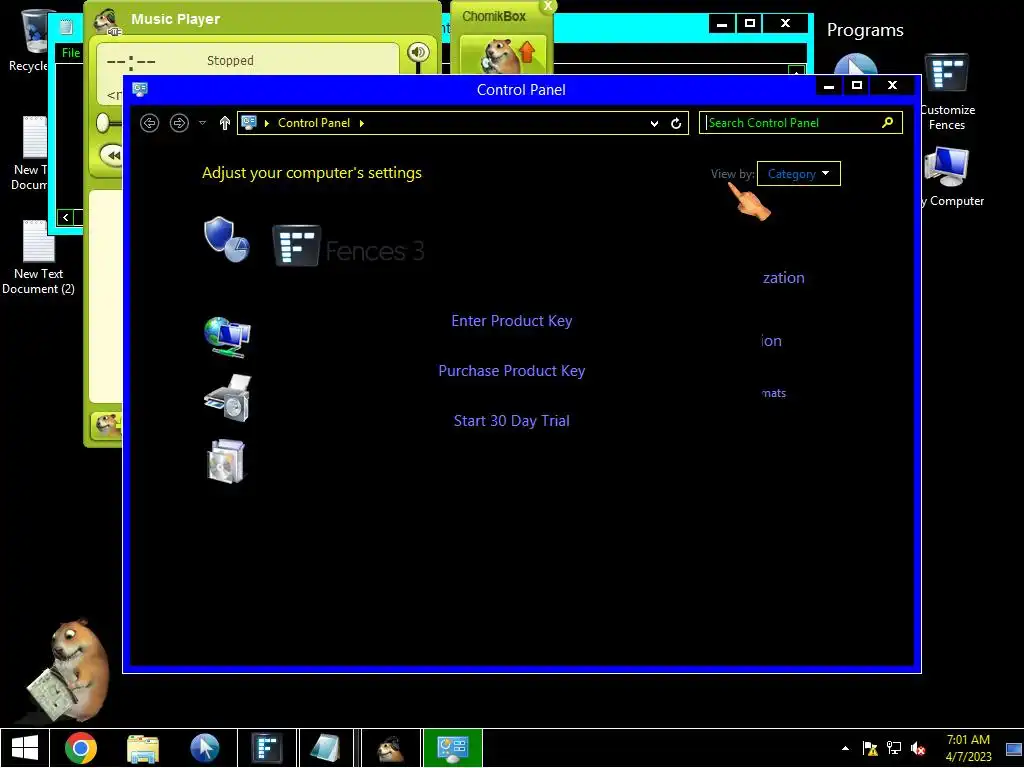Refresh the Control Panel view
This screenshot has height=768, width=1024.
[676, 123]
